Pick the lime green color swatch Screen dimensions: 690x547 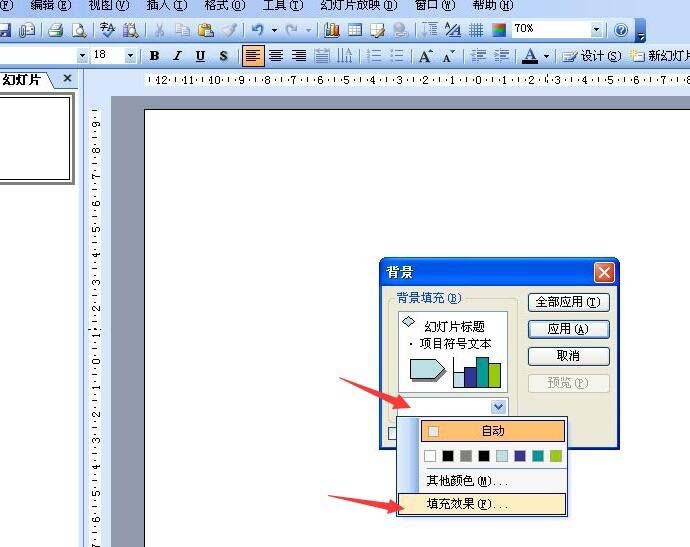point(556,455)
